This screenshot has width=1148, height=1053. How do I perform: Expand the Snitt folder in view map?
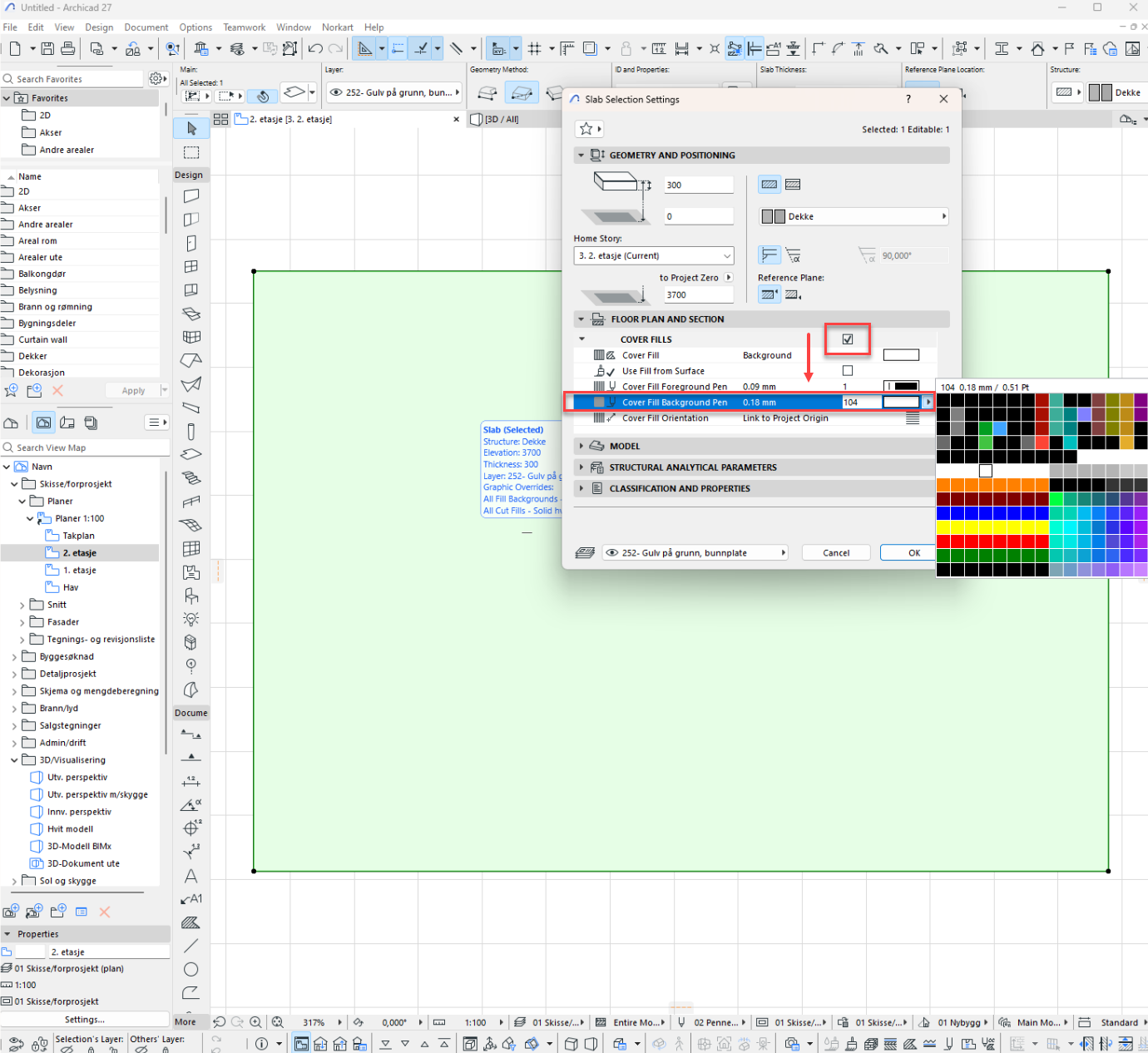(x=22, y=606)
